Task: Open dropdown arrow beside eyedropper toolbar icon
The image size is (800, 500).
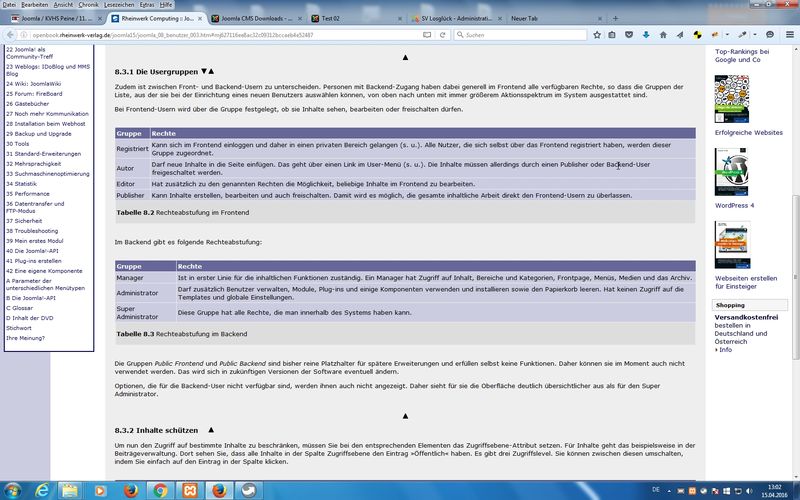Action: click(x=755, y=35)
